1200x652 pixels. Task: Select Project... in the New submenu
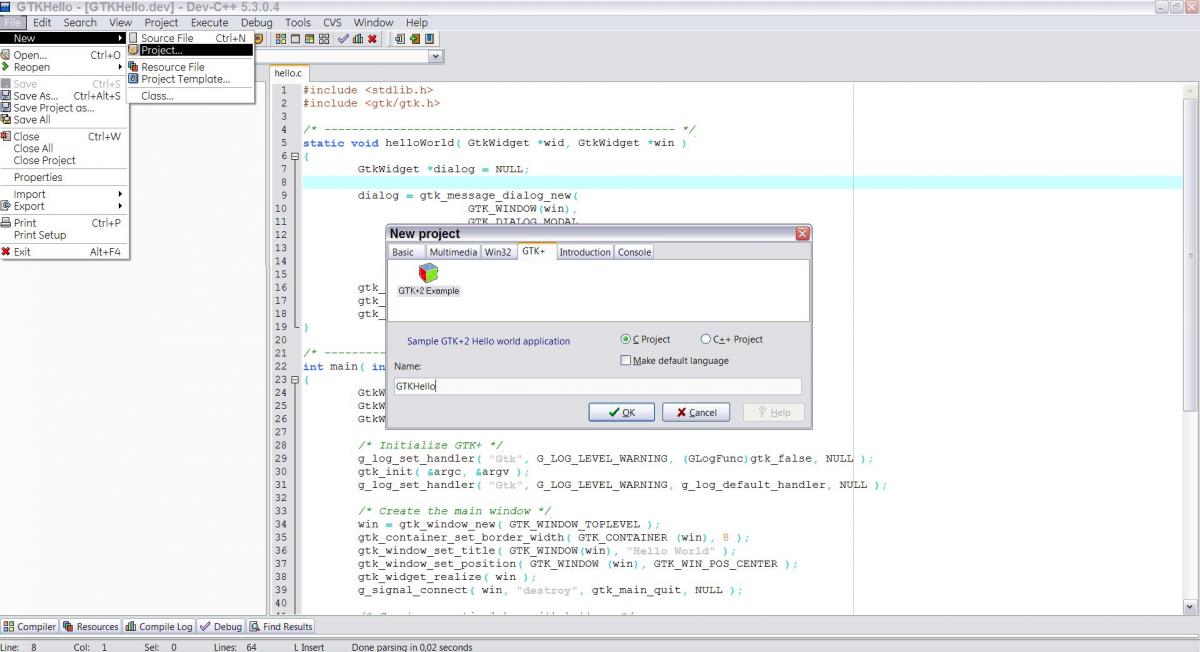coord(189,50)
